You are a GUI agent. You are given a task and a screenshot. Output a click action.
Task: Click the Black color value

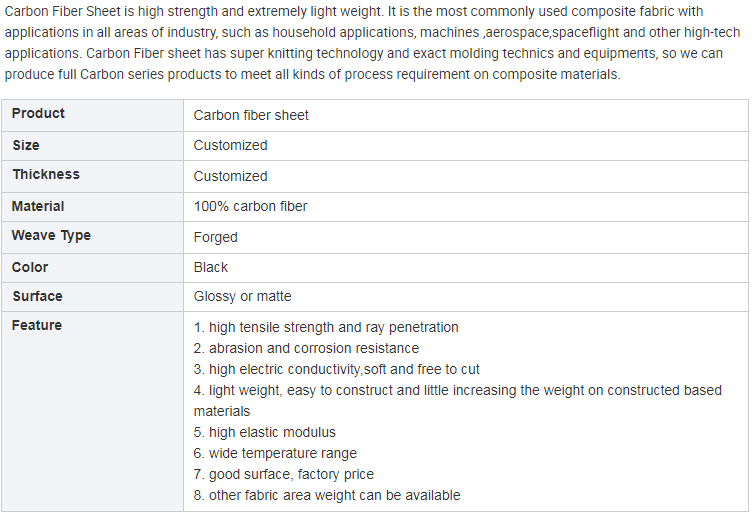pyautogui.click(x=210, y=268)
